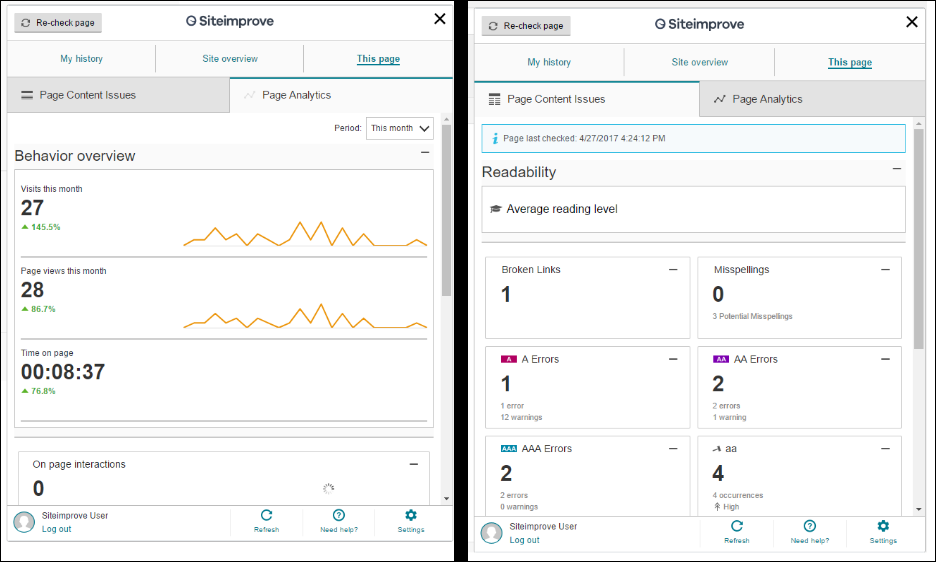
Task: Close the right Siteimprove panel
Action: [x=912, y=22]
